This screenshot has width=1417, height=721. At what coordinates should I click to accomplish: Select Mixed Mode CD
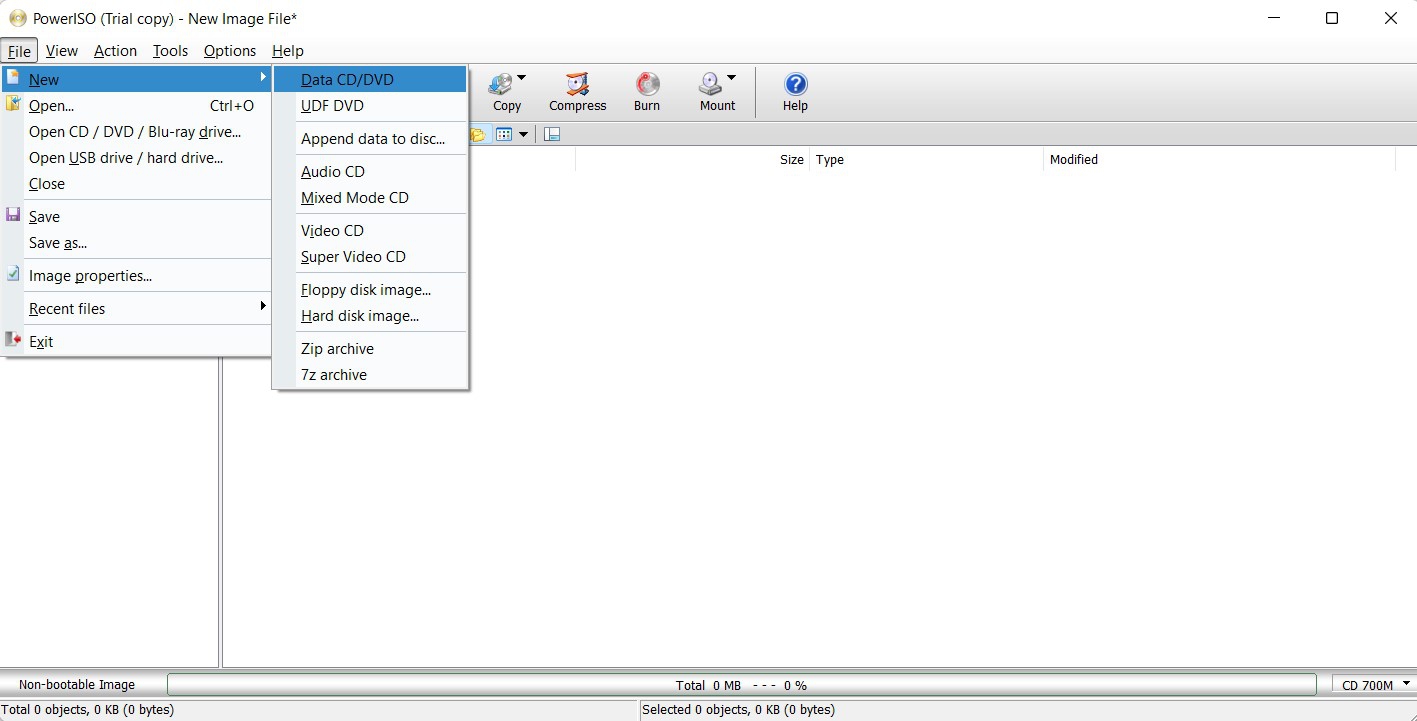pyautogui.click(x=370, y=197)
